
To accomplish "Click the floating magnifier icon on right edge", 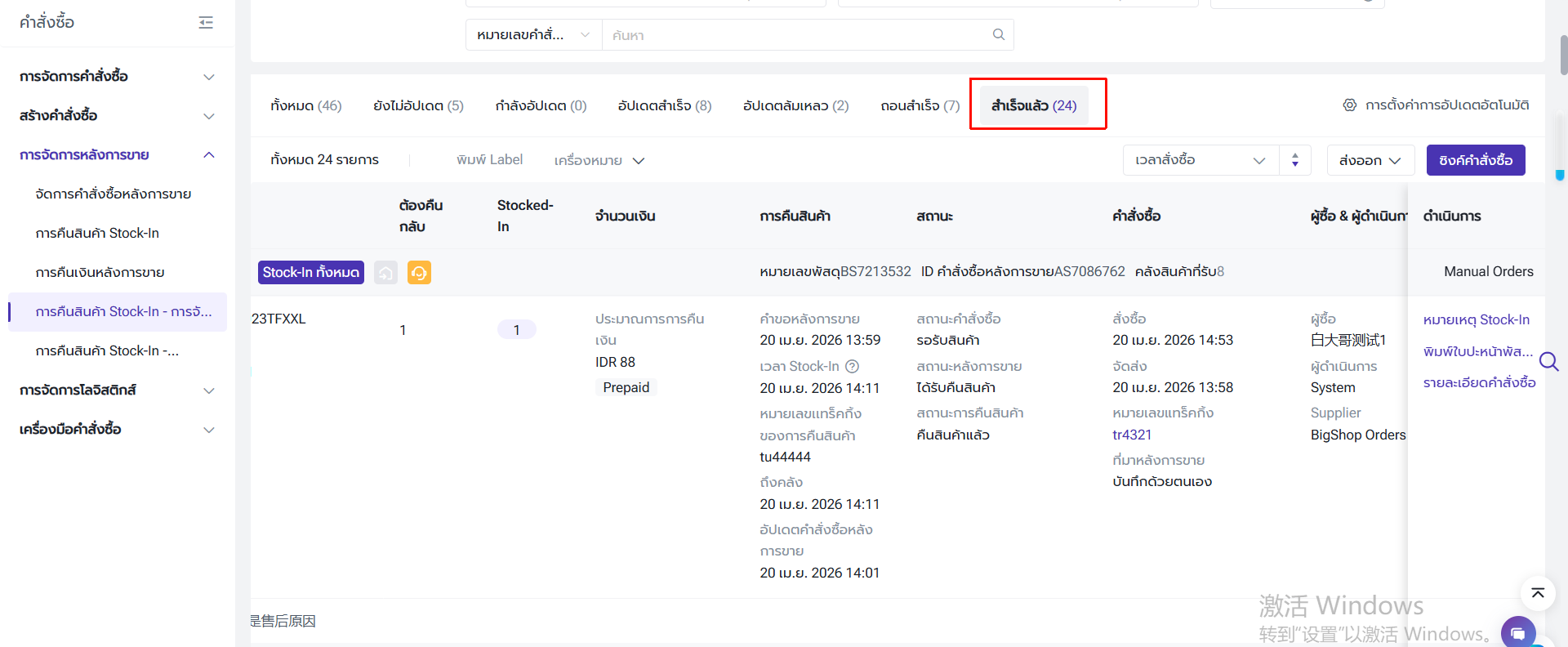I will coord(1548,361).
